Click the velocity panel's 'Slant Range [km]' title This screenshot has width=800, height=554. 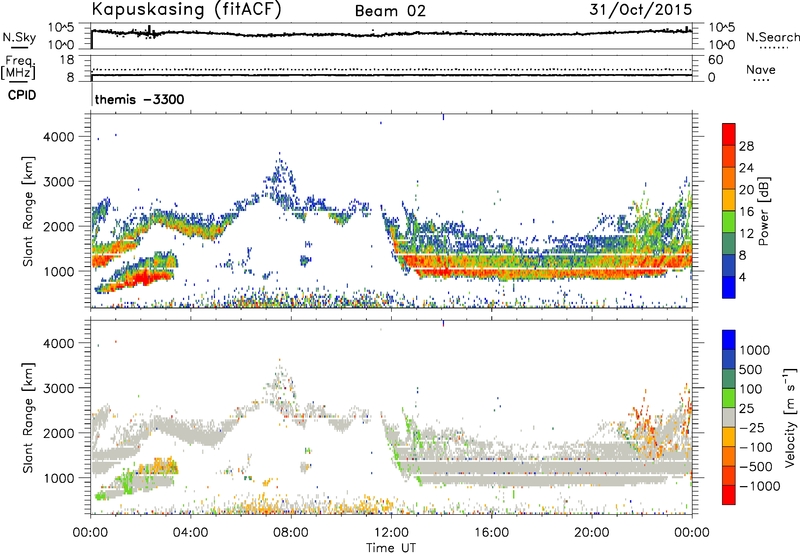[x=28, y=418]
